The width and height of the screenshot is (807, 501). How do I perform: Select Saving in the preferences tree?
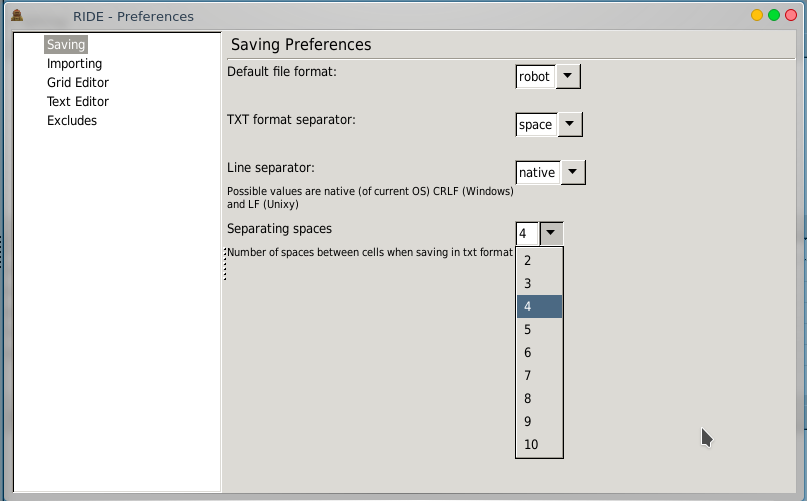coord(66,44)
